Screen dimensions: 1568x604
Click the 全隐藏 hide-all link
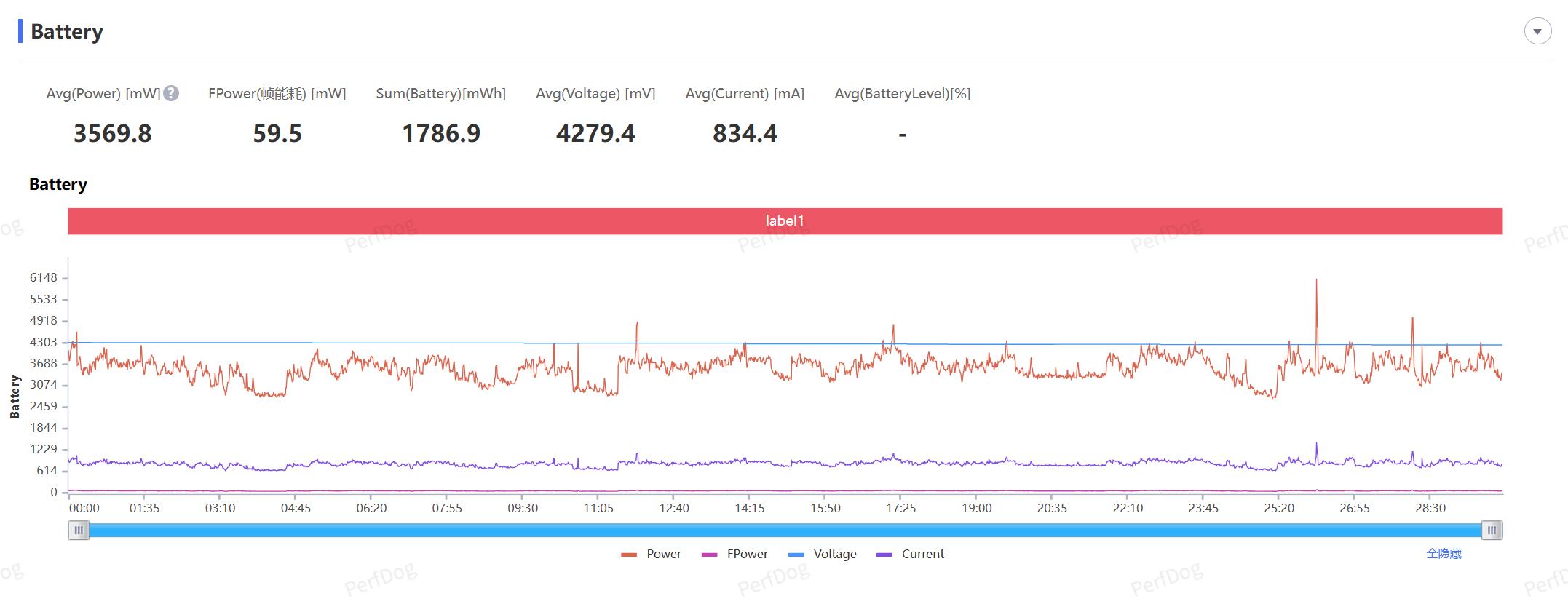pos(1443,554)
